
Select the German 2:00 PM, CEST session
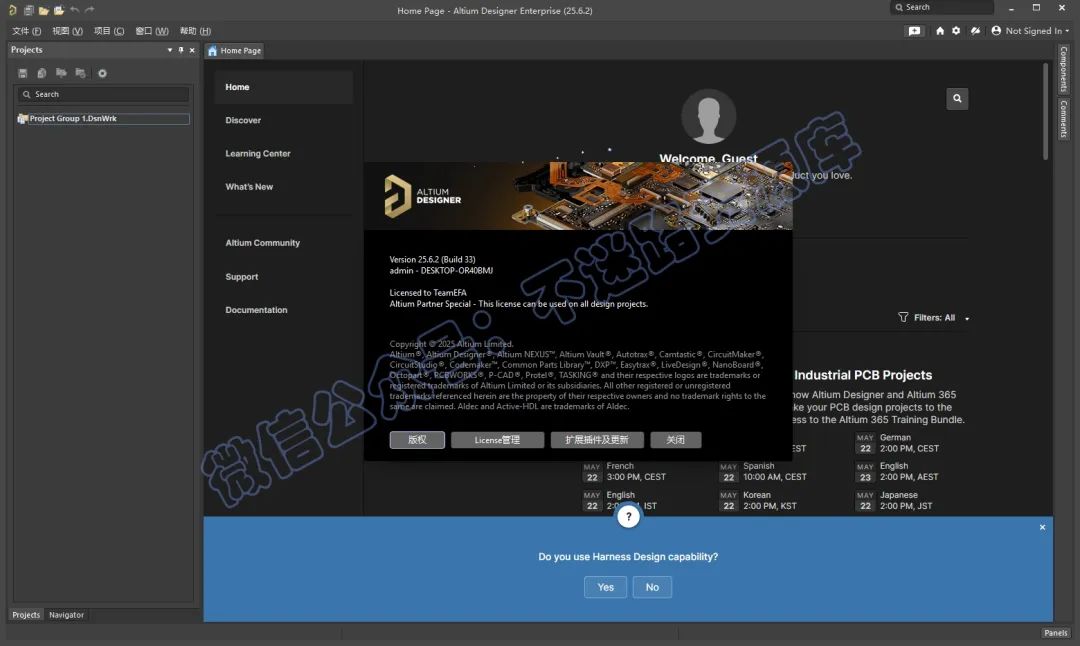897,443
